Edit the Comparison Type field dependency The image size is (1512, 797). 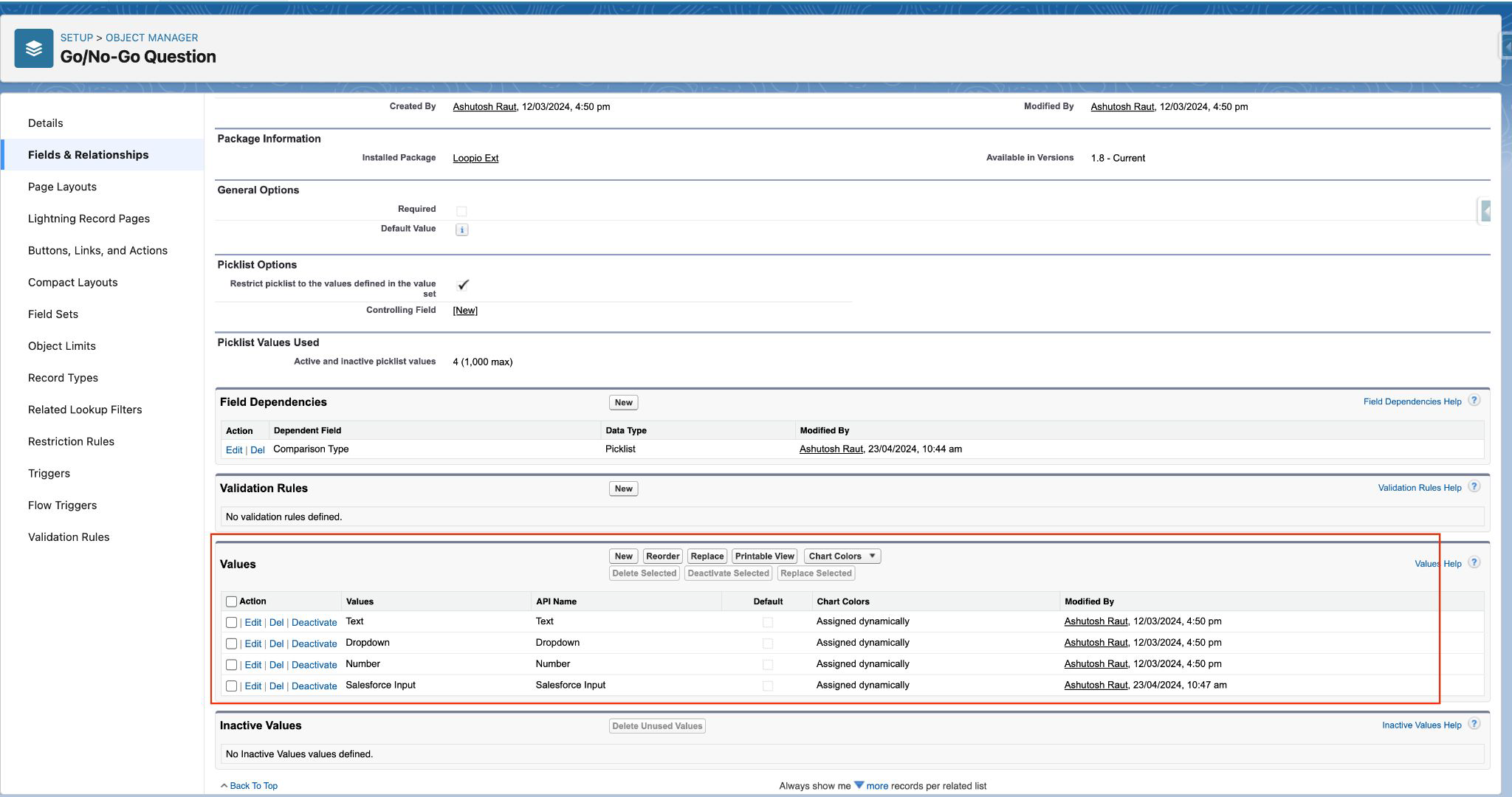234,450
